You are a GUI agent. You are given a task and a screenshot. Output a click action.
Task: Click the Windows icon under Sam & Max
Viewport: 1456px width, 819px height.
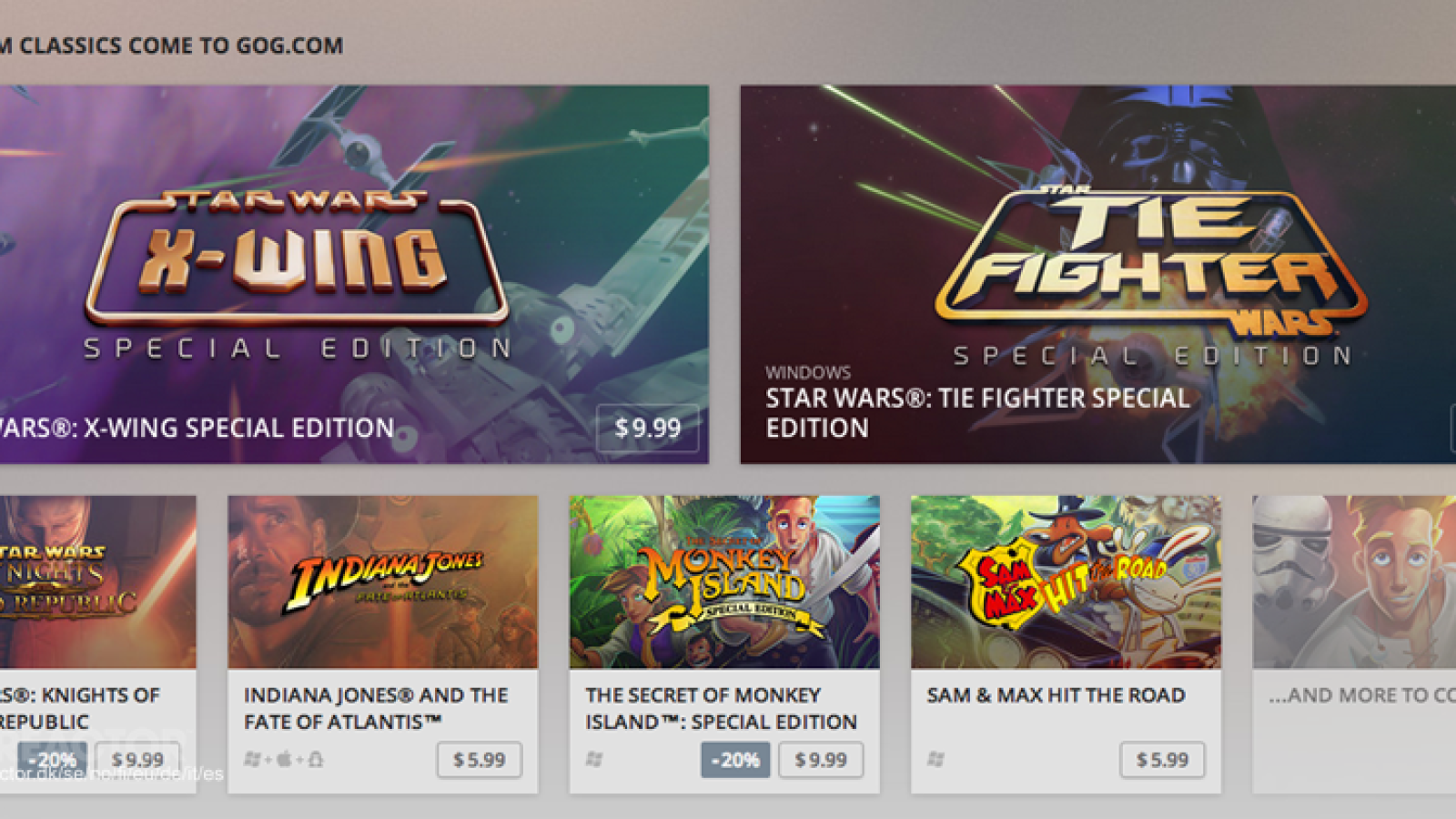pos(935,759)
